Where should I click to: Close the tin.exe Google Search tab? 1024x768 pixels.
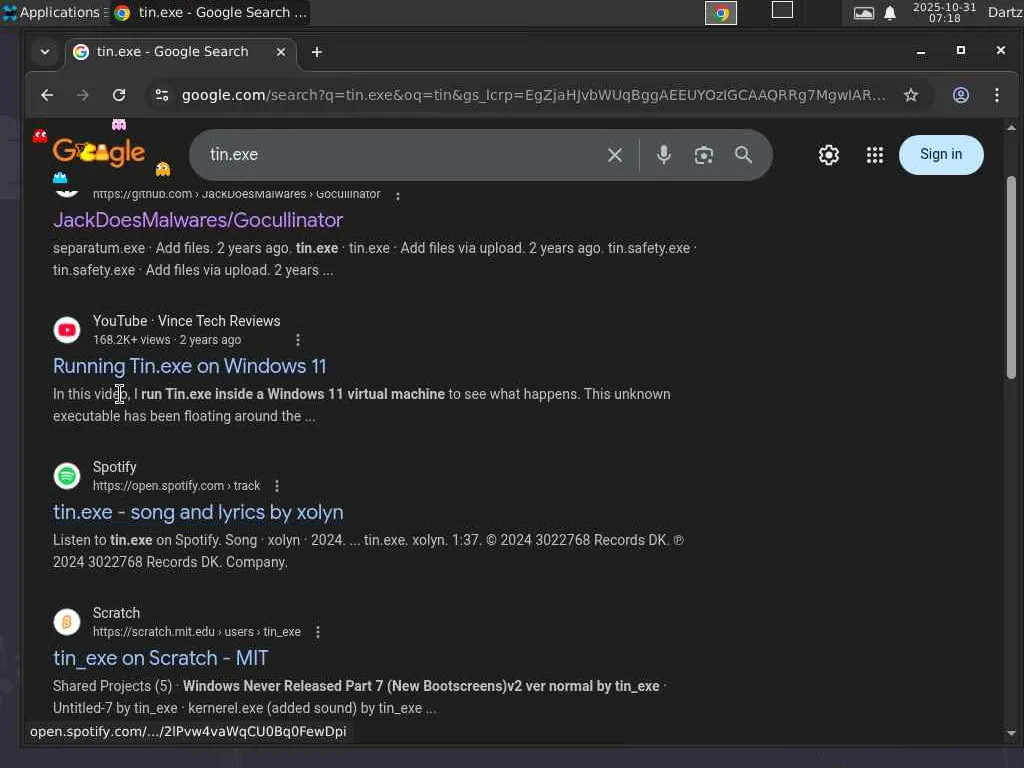tap(281, 52)
